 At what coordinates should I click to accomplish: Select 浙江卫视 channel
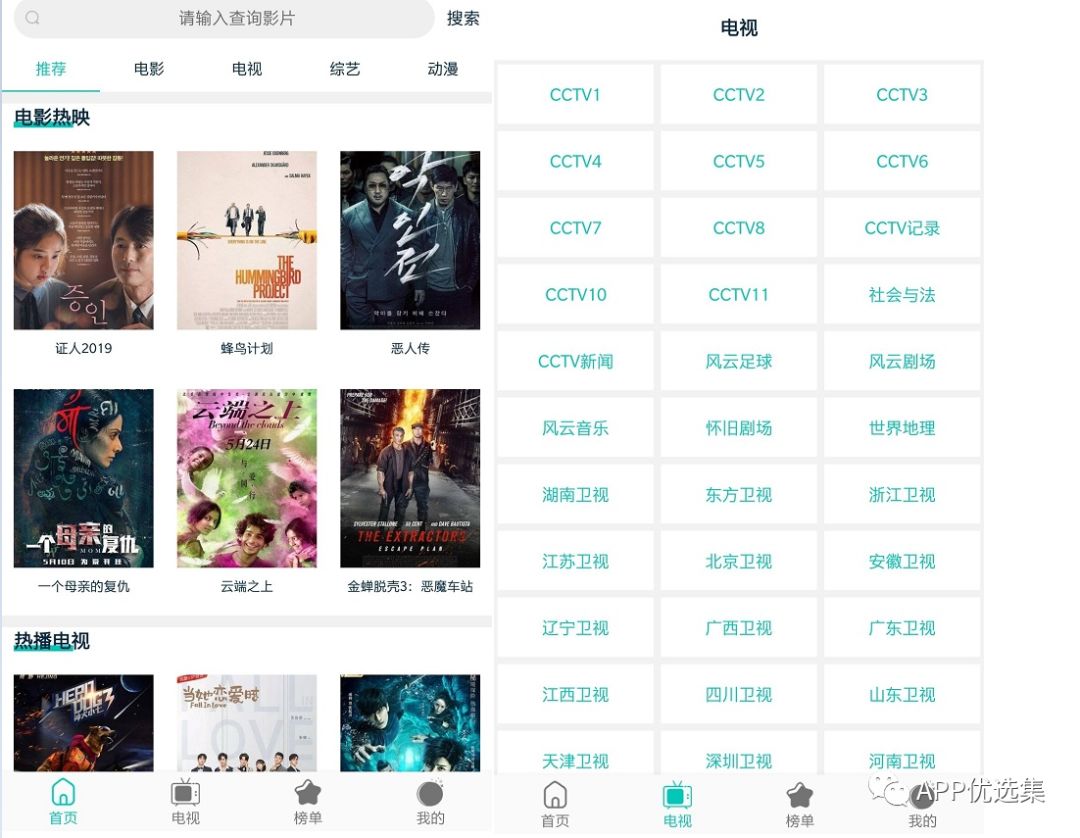(x=902, y=495)
